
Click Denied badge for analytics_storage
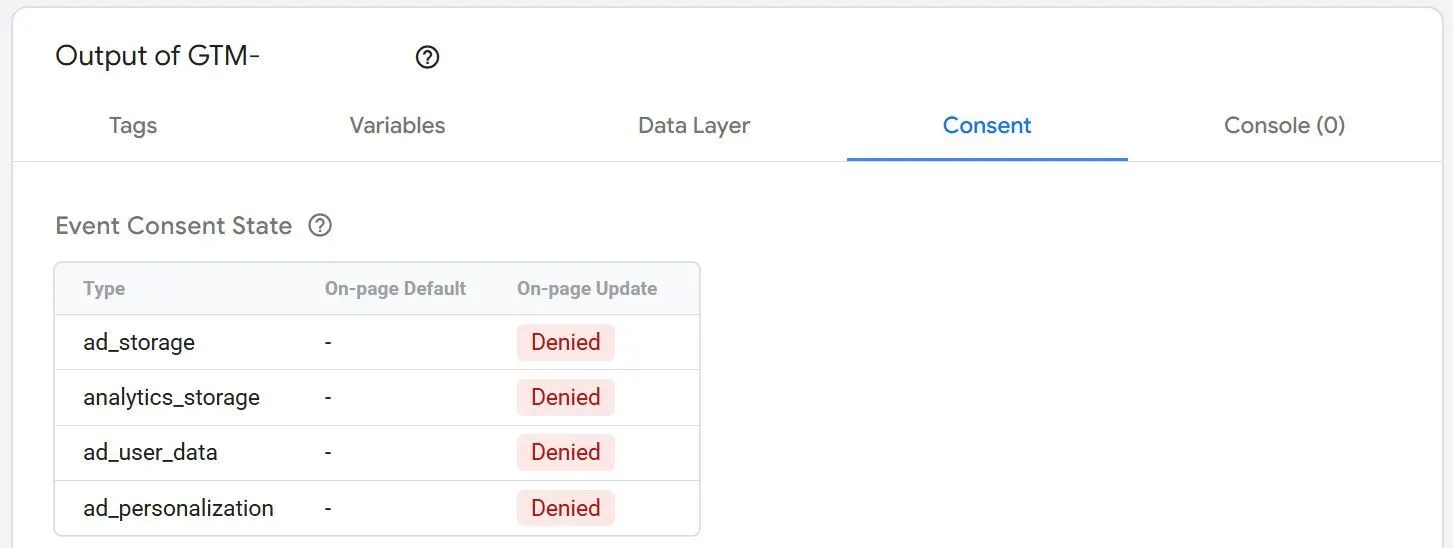(565, 397)
